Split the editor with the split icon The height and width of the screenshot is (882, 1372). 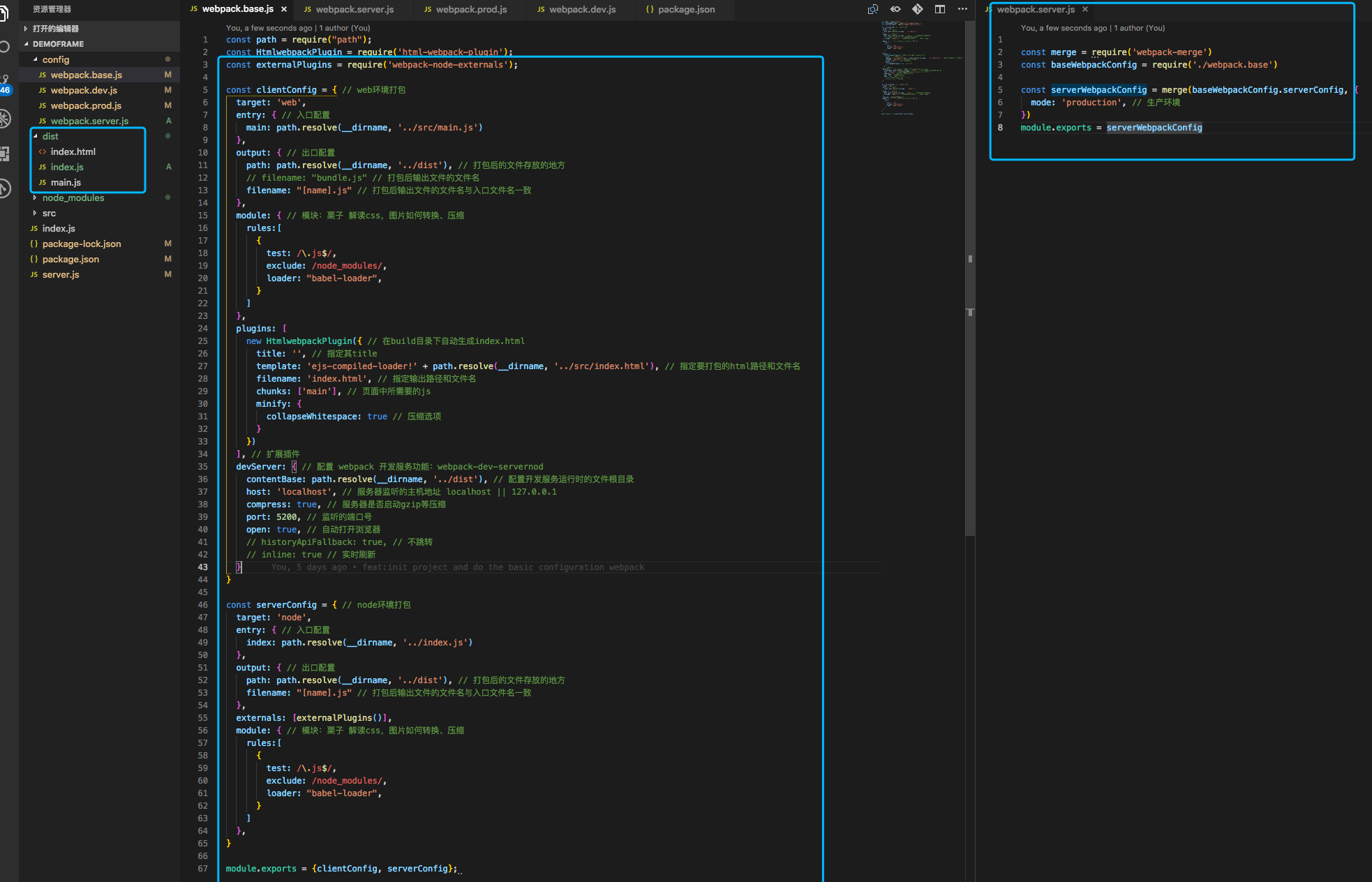[940, 9]
